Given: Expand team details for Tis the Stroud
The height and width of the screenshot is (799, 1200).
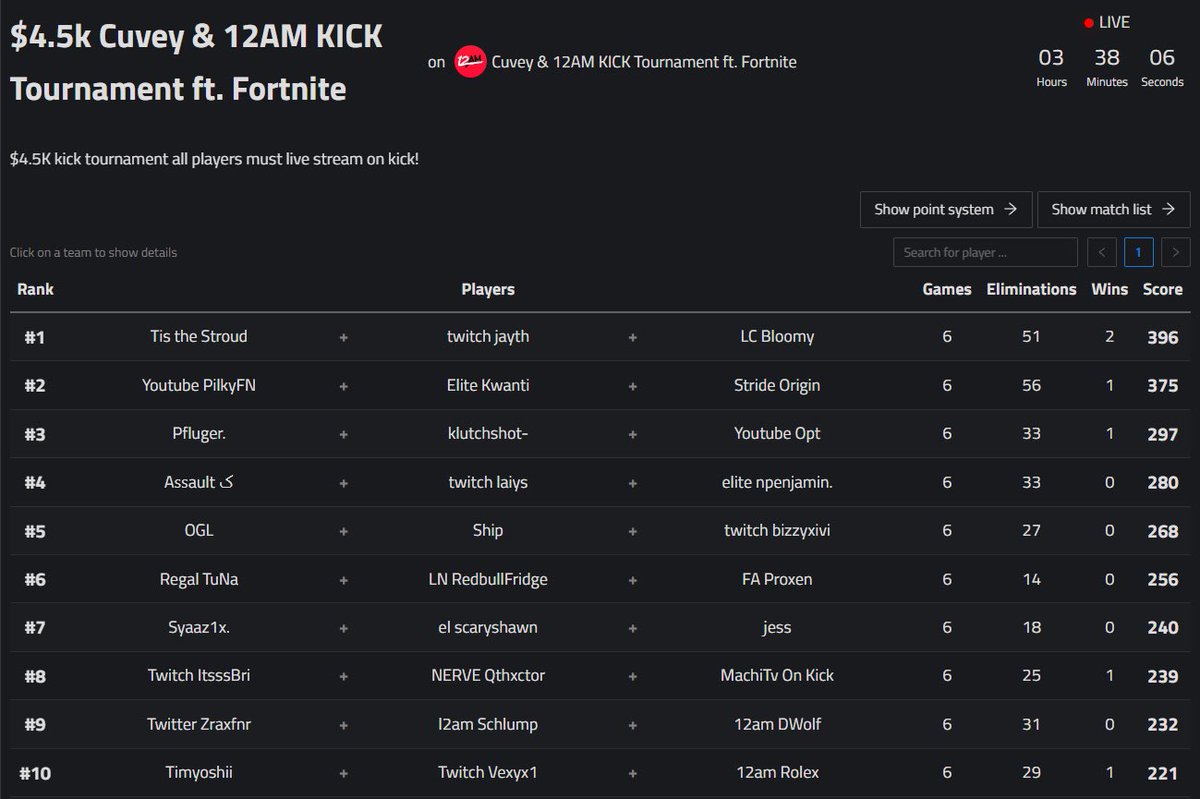Looking at the screenshot, I should pyautogui.click(x=600, y=337).
